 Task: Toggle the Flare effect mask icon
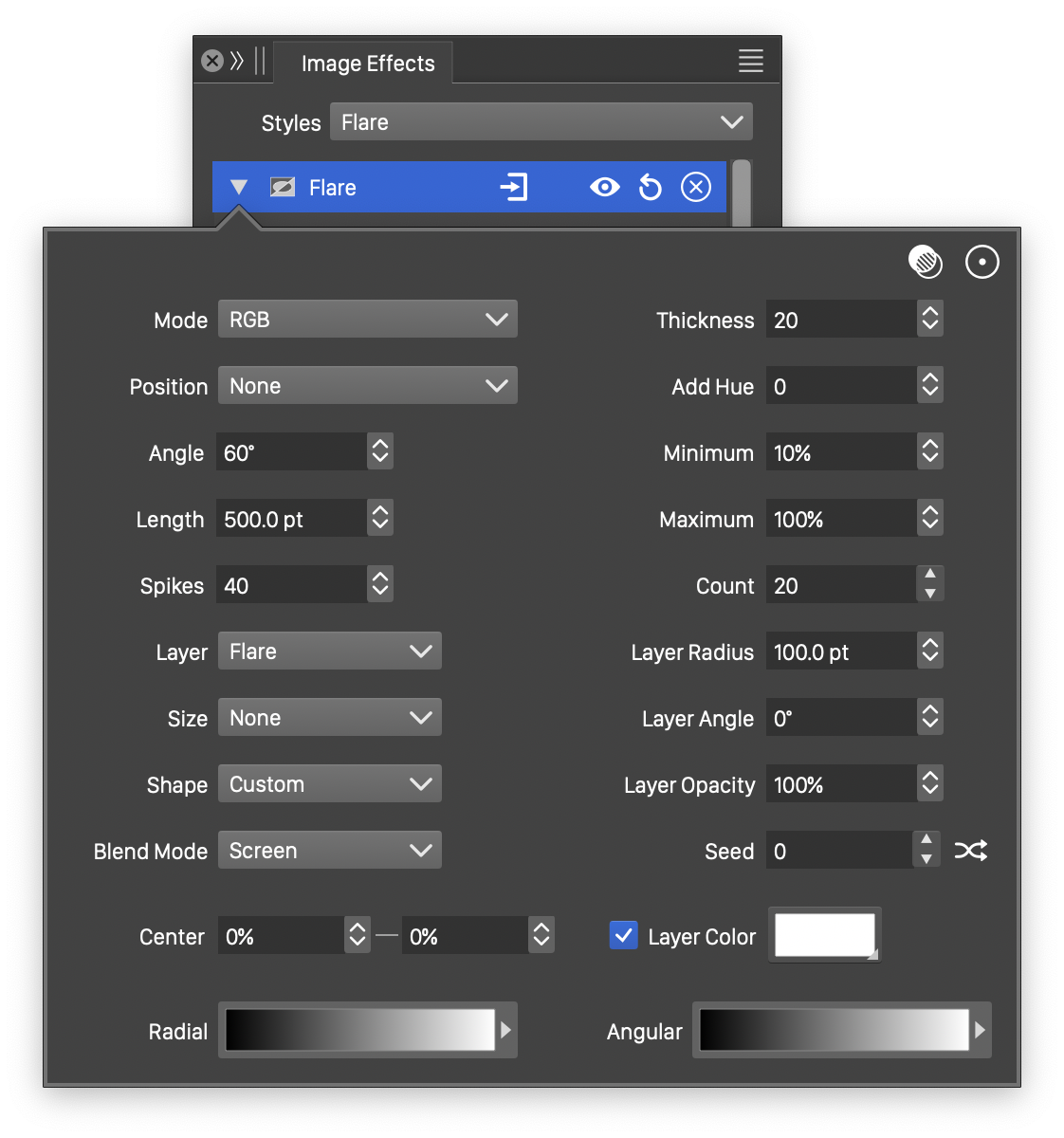click(283, 188)
